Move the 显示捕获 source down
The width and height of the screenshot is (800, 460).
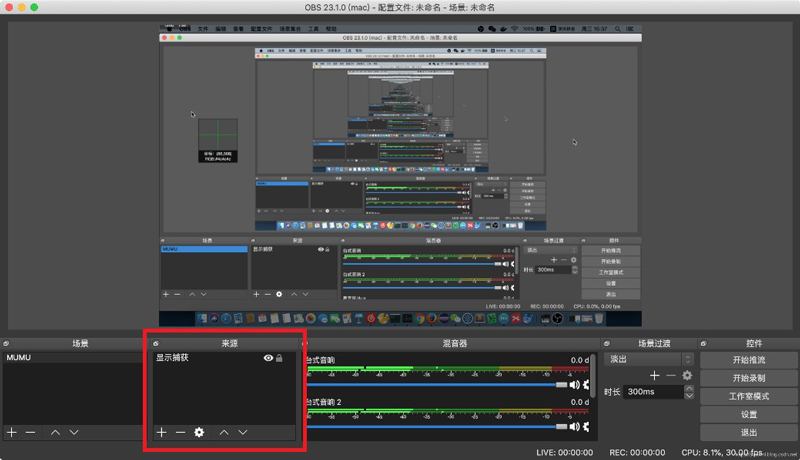(x=243, y=432)
